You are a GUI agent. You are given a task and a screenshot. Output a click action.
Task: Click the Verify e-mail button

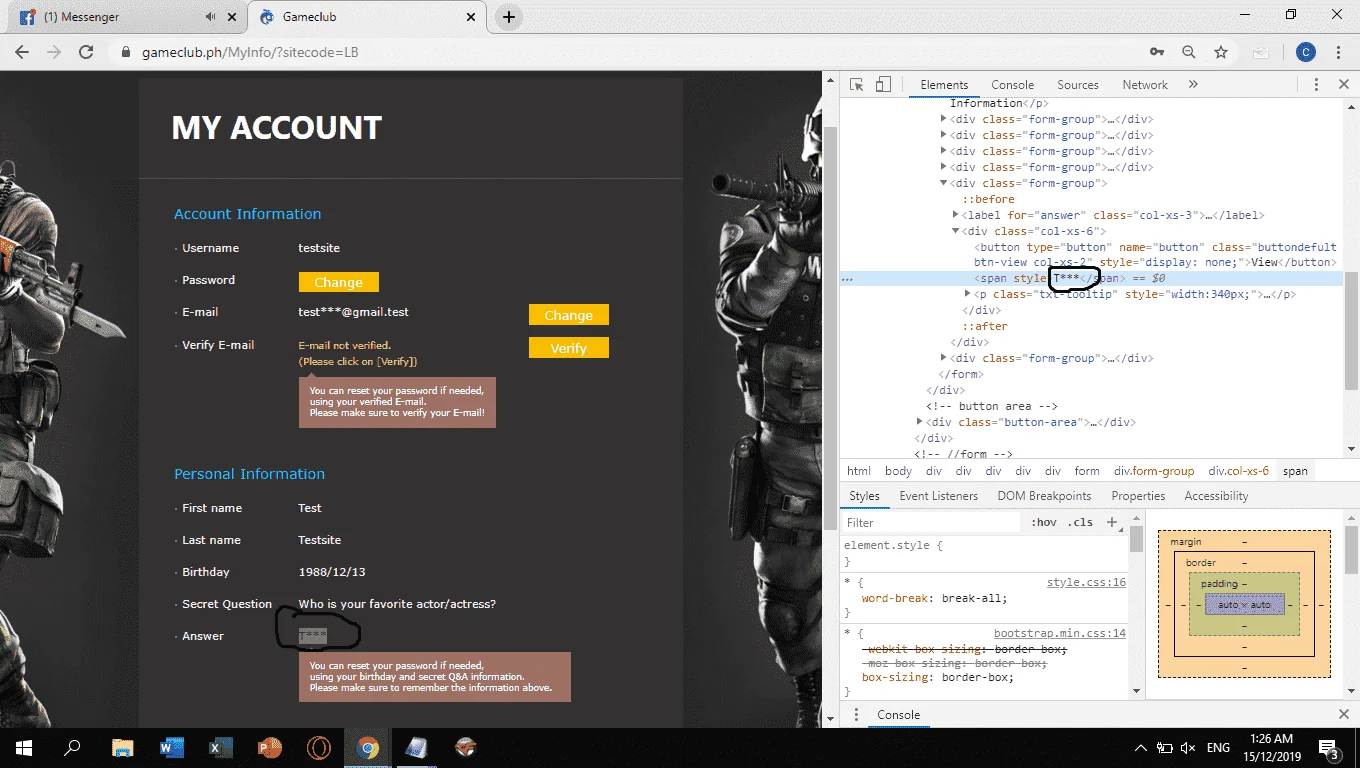(x=569, y=348)
